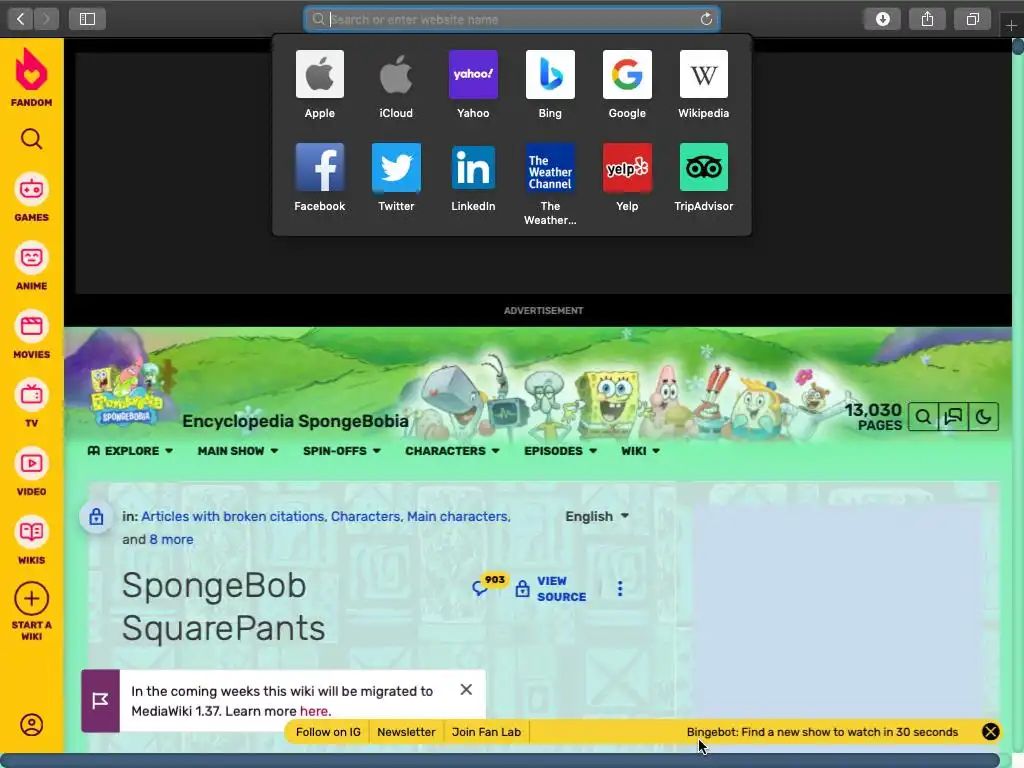Image resolution: width=1024 pixels, height=768 pixels.
Task: Expand the Episodes menu
Action: pyautogui.click(x=560, y=451)
